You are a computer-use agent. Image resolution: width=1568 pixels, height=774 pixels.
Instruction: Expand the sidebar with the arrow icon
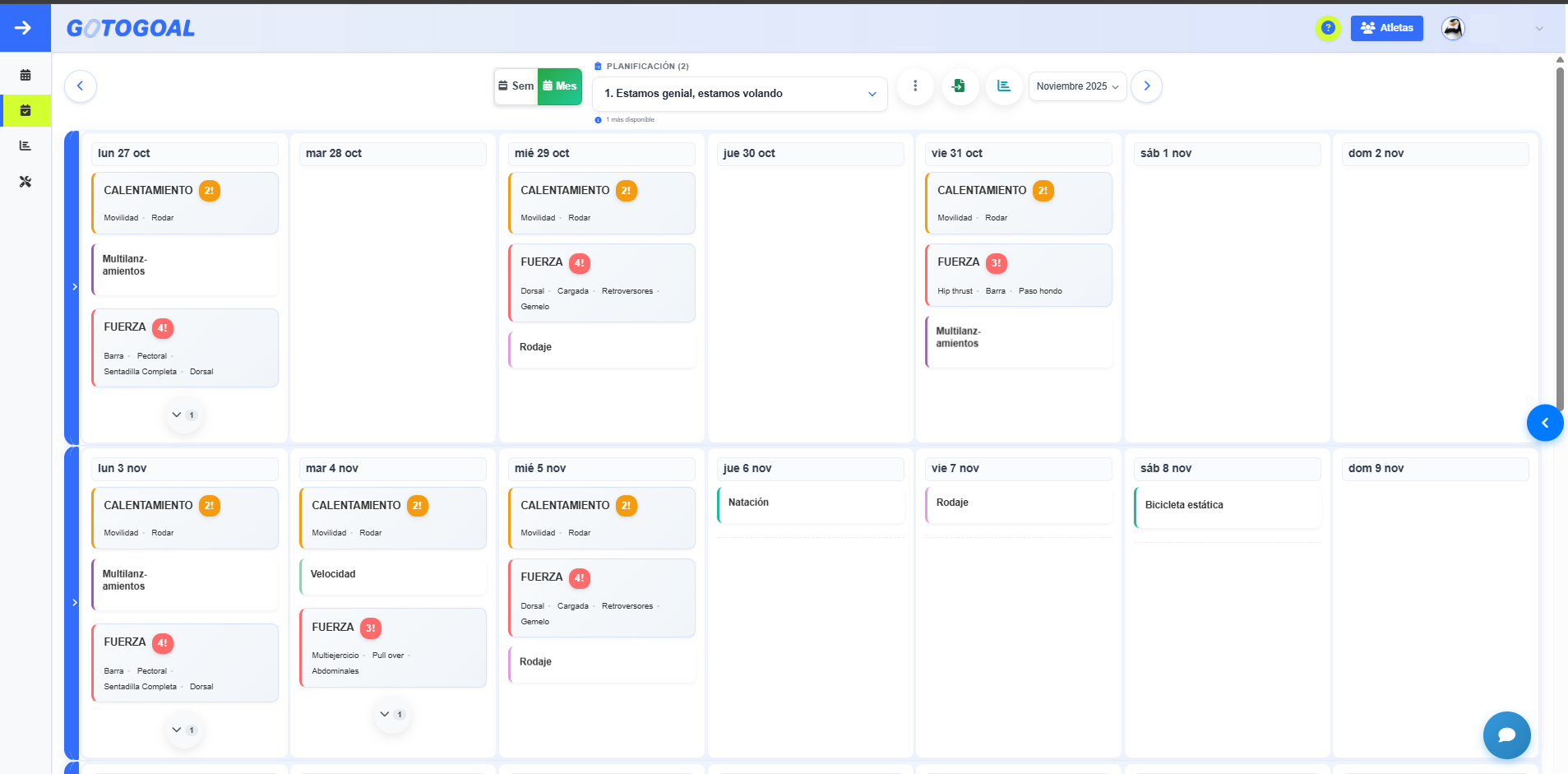pos(24,28)
